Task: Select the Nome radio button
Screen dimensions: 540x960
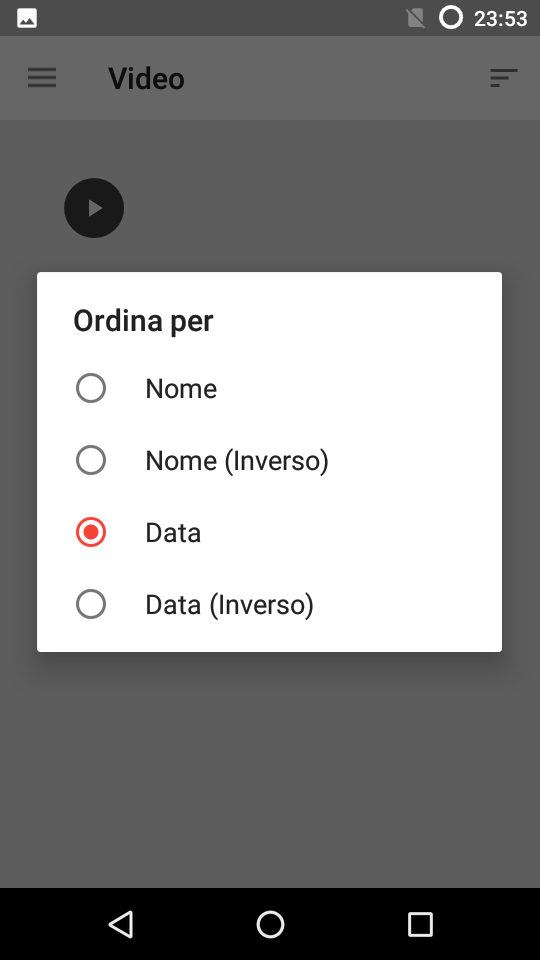Action: [91, 388]
